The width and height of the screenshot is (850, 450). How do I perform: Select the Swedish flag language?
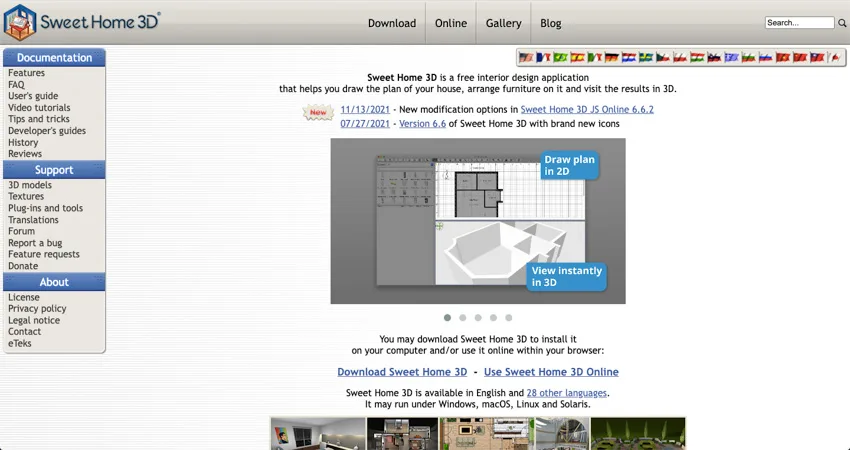coord(646,57)
